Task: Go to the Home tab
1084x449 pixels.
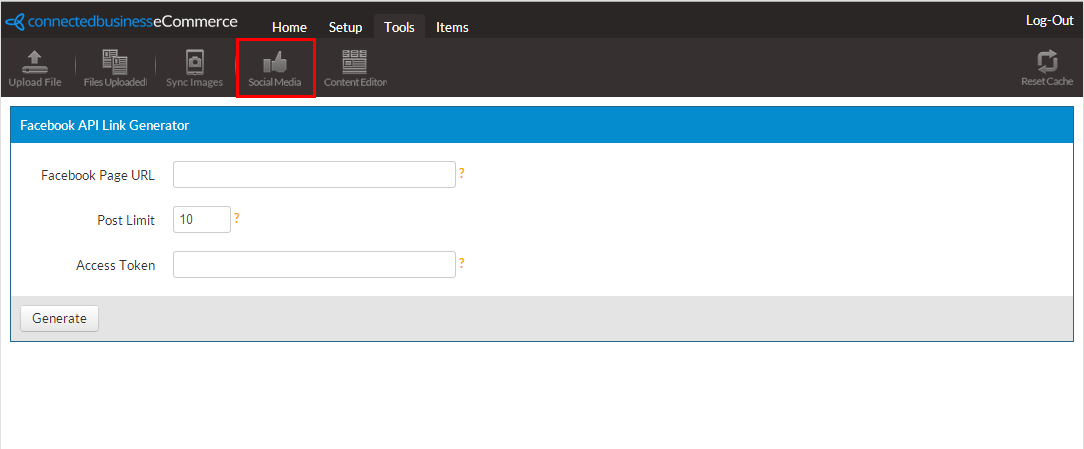Action: click(x=289, y=28)
